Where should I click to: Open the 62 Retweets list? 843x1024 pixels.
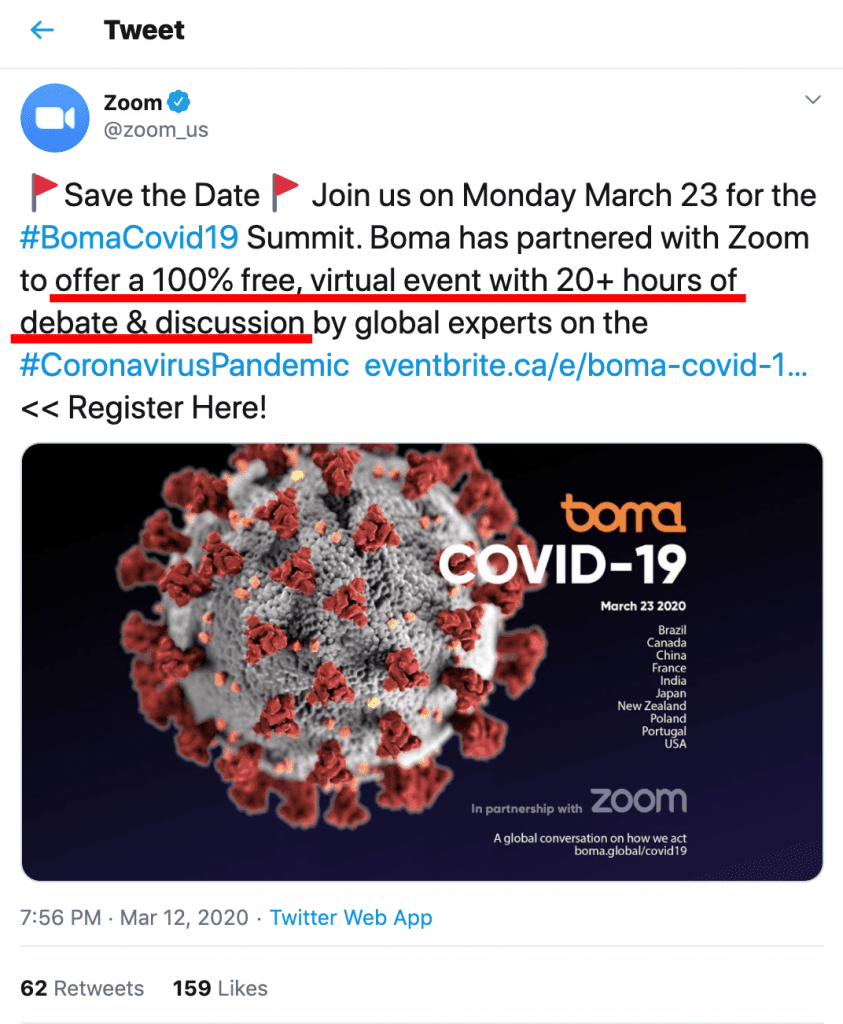(82, 988)
